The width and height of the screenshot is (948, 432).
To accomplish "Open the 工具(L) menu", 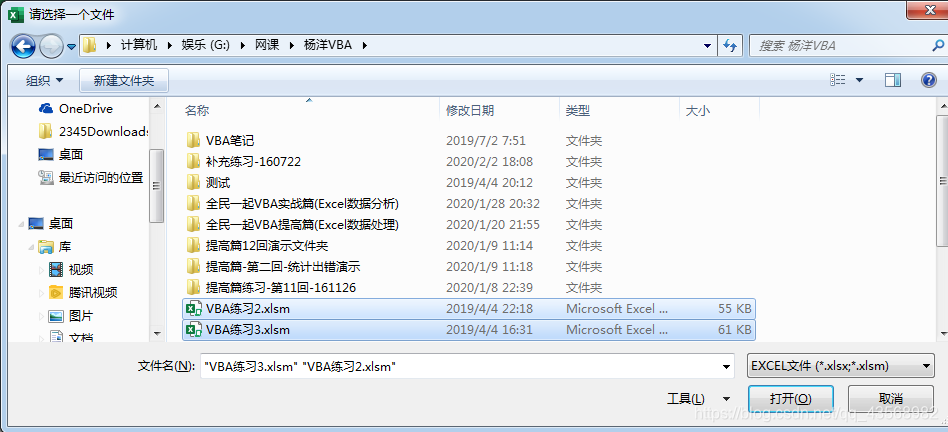I will (698, 399).
